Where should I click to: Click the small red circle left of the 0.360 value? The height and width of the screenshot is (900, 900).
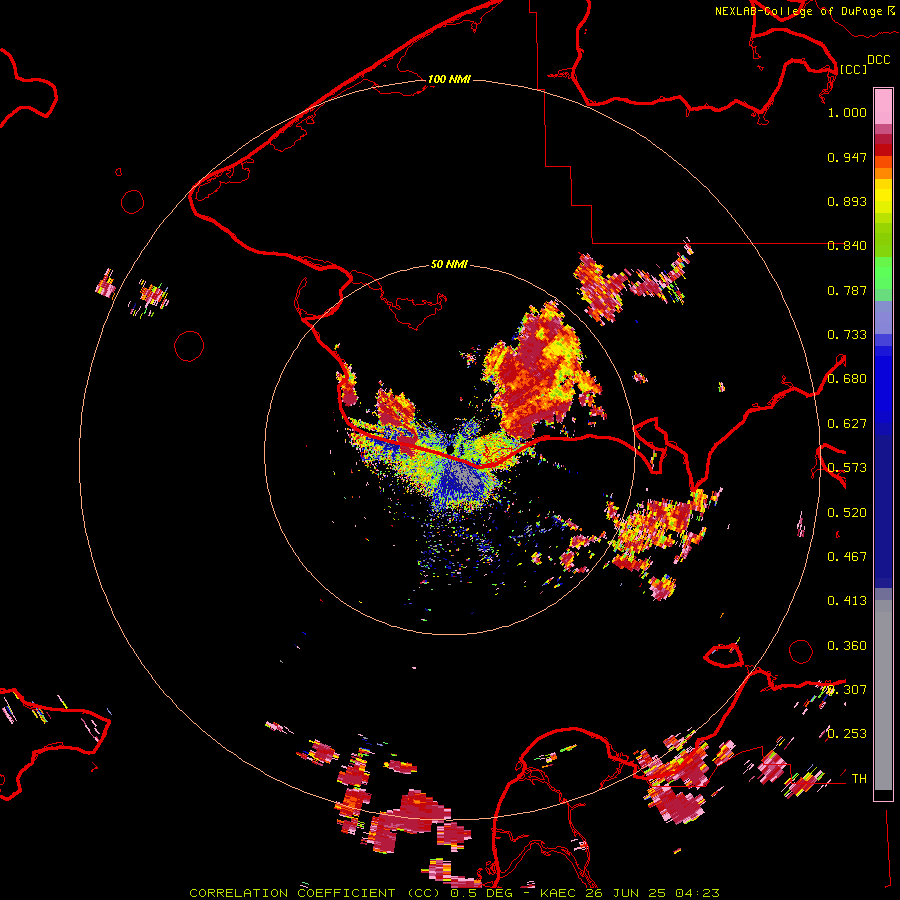click(801, 651)
